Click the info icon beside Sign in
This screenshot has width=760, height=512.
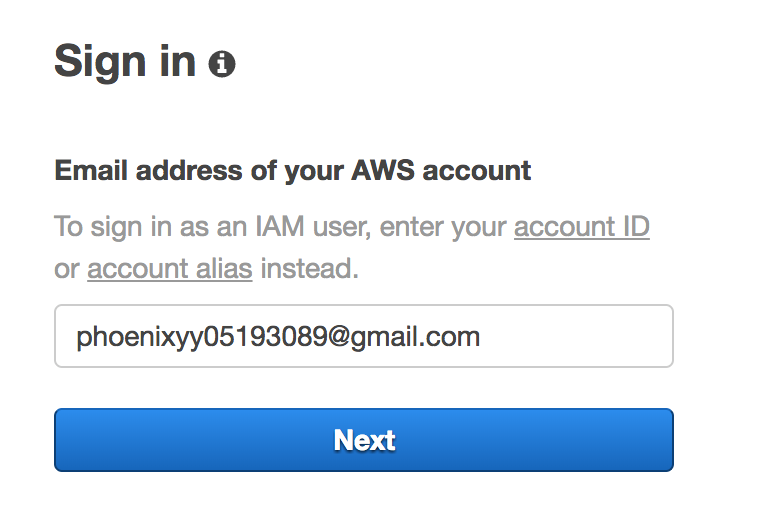click(221, 65)
